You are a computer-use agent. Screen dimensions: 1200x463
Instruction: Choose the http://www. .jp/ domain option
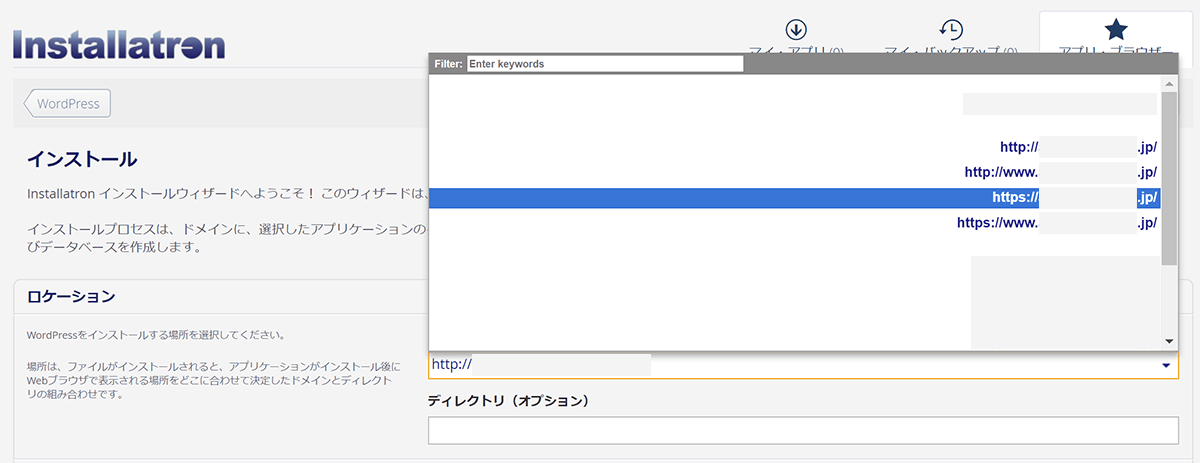click(x=795, y=172)
